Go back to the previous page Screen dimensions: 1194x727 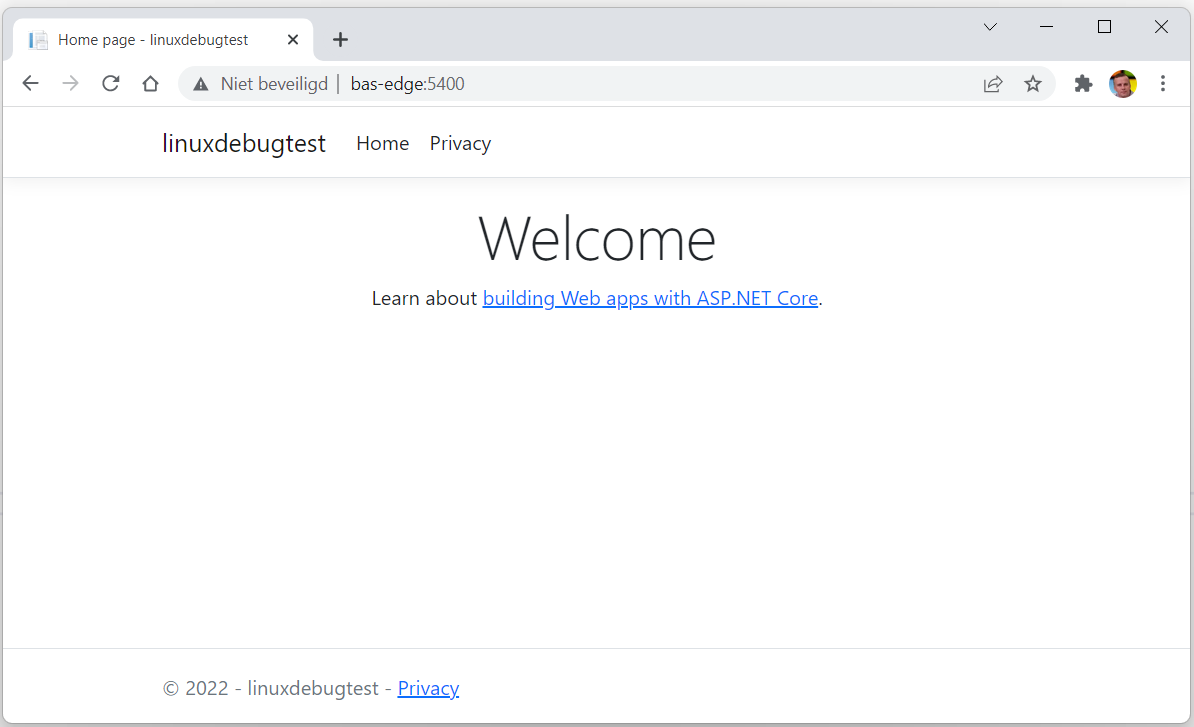[30, 84]
